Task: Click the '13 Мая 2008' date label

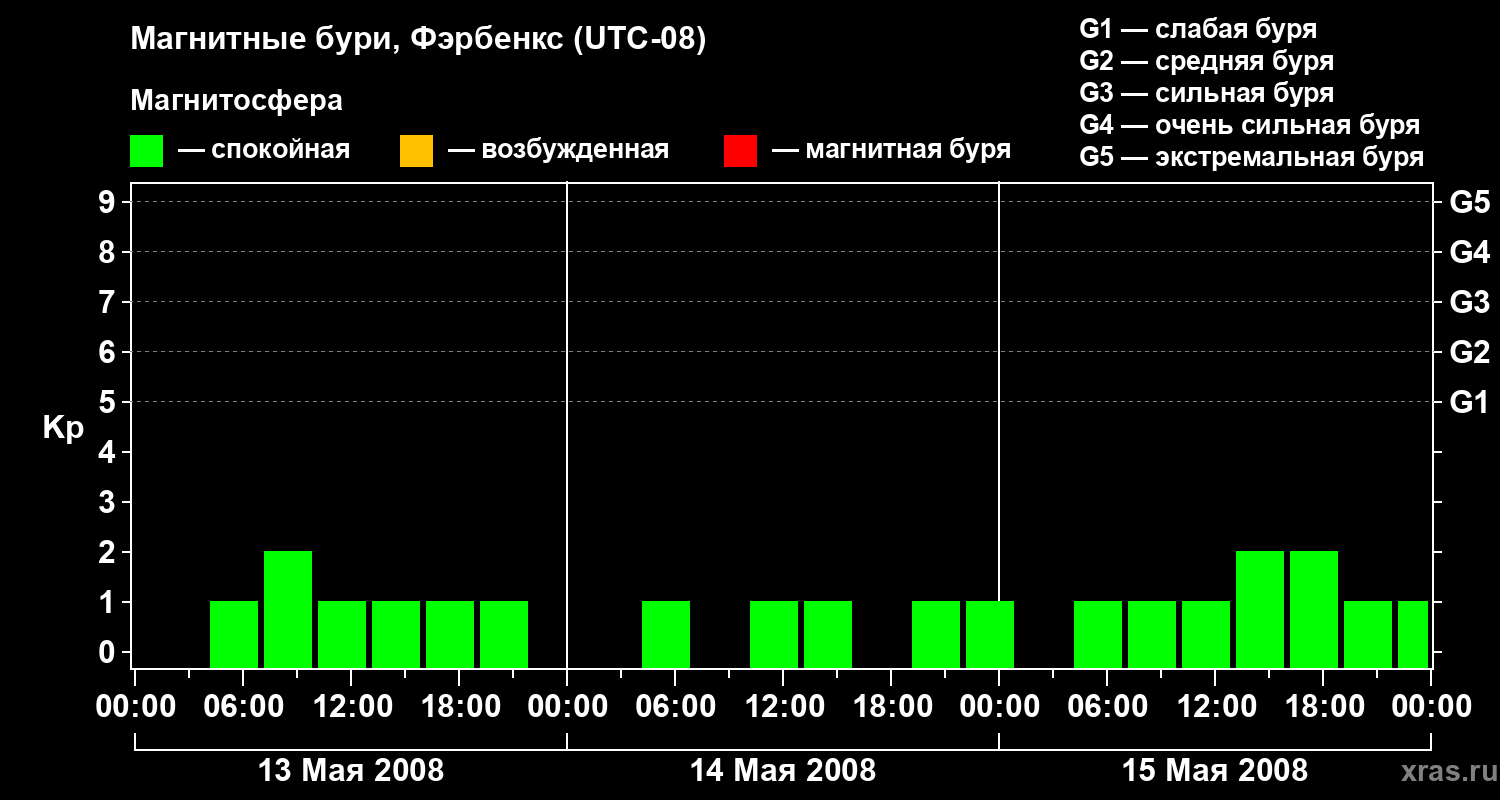Action: pos(351,771)
